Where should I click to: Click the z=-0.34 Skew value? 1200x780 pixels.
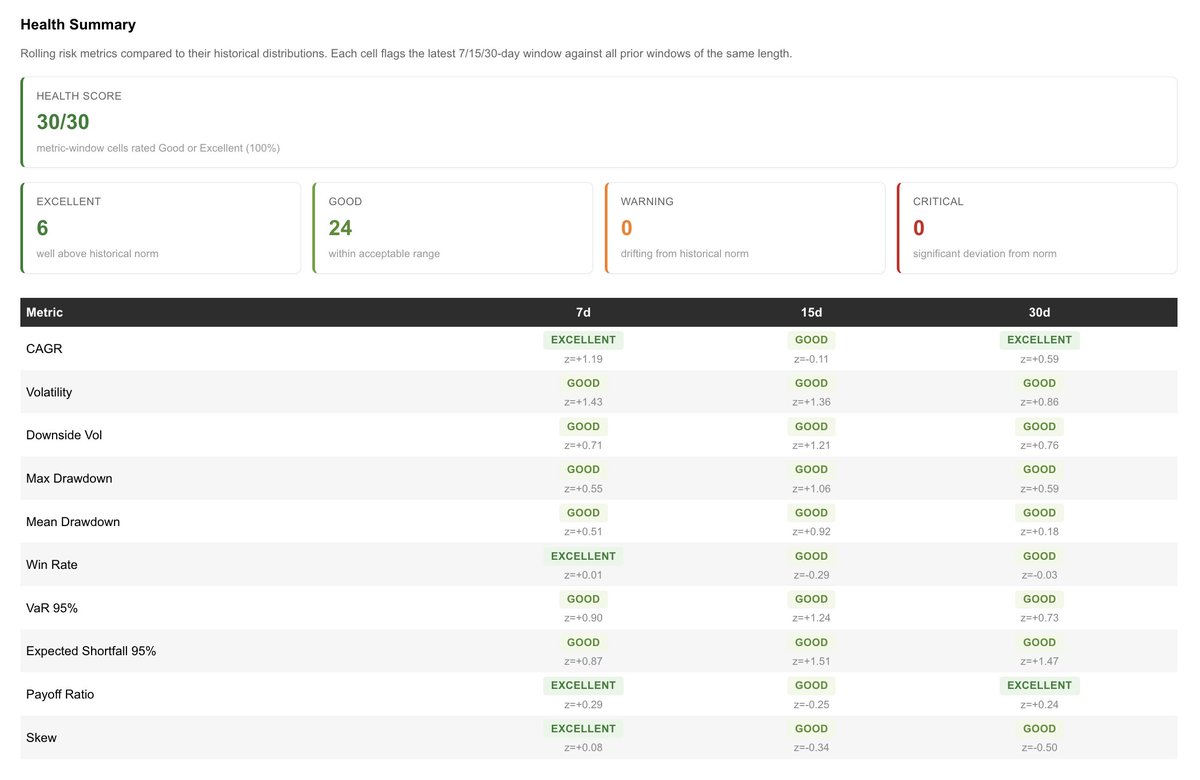click(811, 747)
